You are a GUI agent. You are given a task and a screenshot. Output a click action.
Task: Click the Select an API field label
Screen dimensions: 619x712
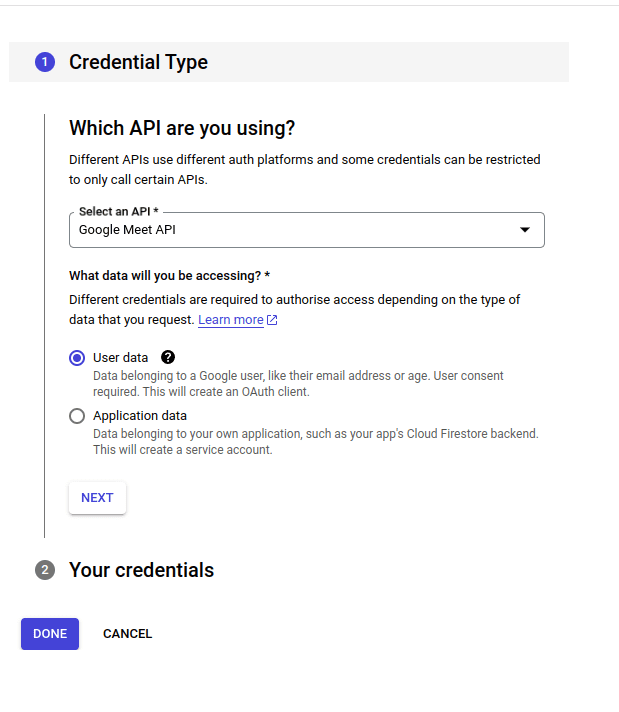(x=119, y=212)
